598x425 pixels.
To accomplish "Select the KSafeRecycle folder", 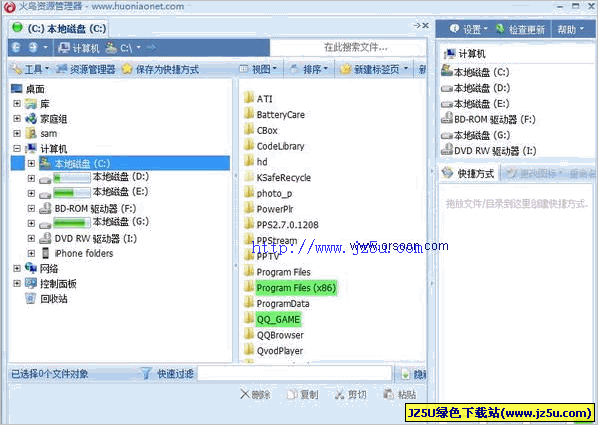I will point(284,178).
